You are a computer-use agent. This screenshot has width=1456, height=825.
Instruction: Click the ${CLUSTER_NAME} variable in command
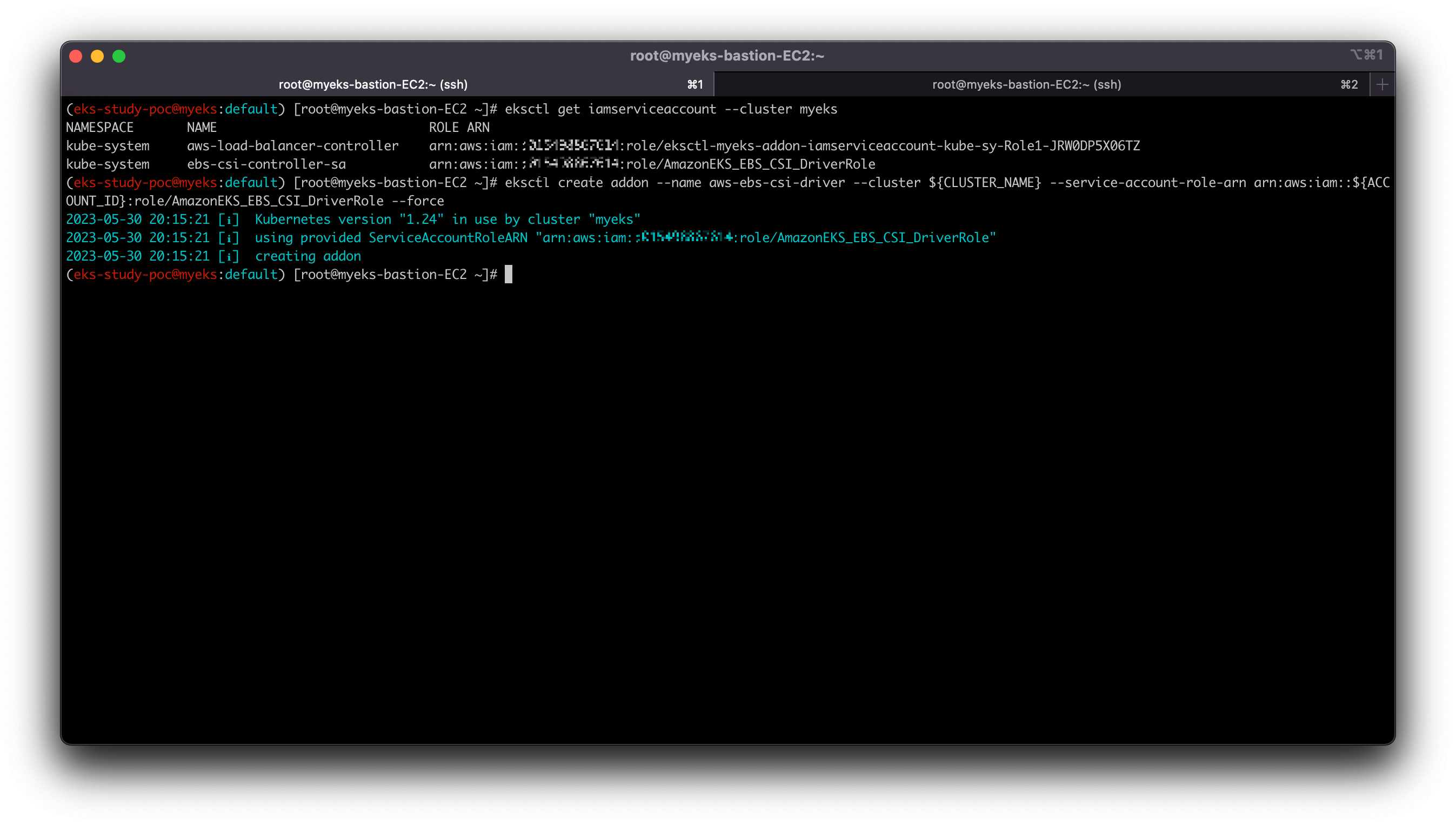pyautogui.click(x=984, y=182)
